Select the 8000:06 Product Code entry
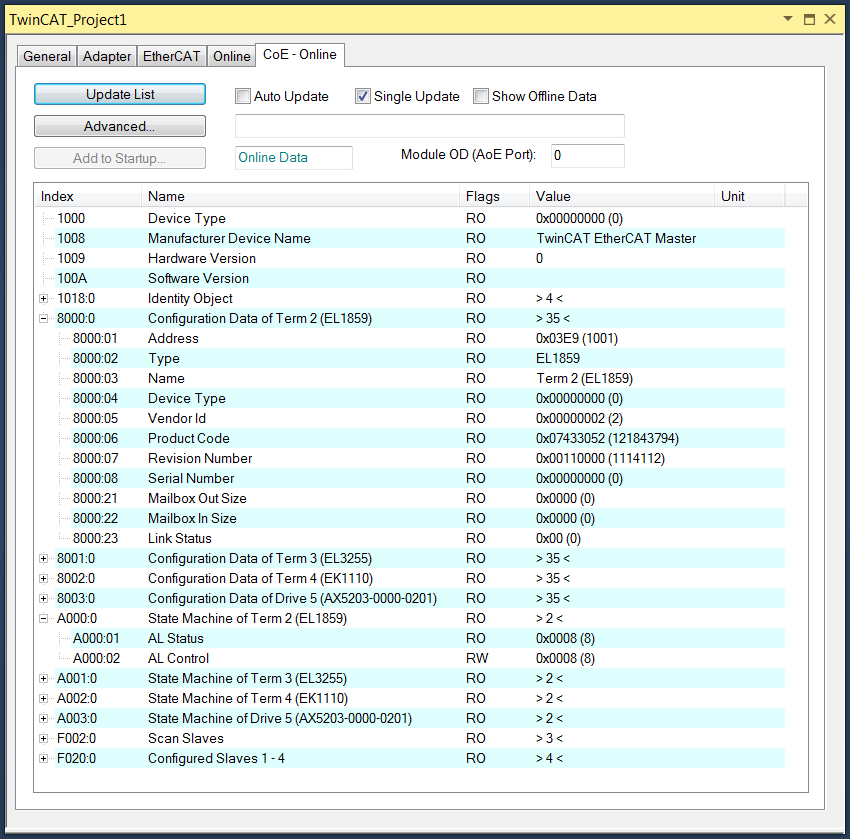 (428, 438)
